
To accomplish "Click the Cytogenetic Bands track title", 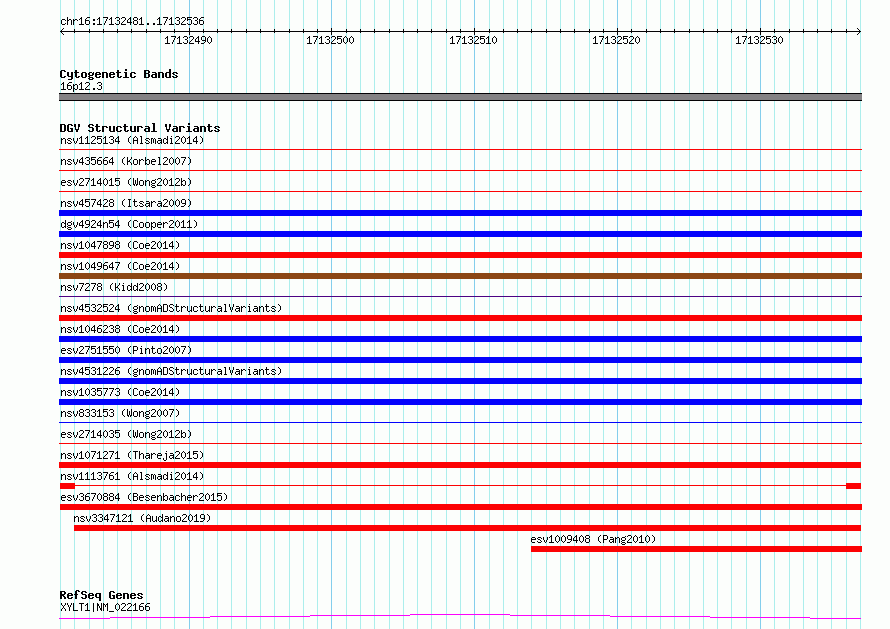I will (x=119, y=74).
